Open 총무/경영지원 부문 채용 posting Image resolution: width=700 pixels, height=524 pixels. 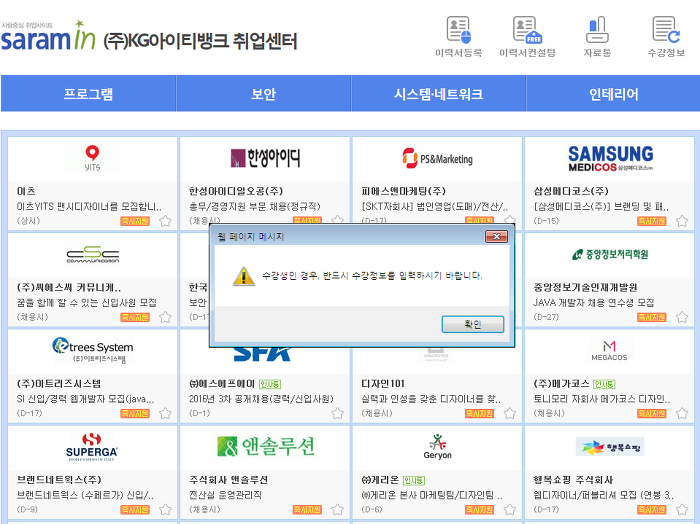coord(254,207)
